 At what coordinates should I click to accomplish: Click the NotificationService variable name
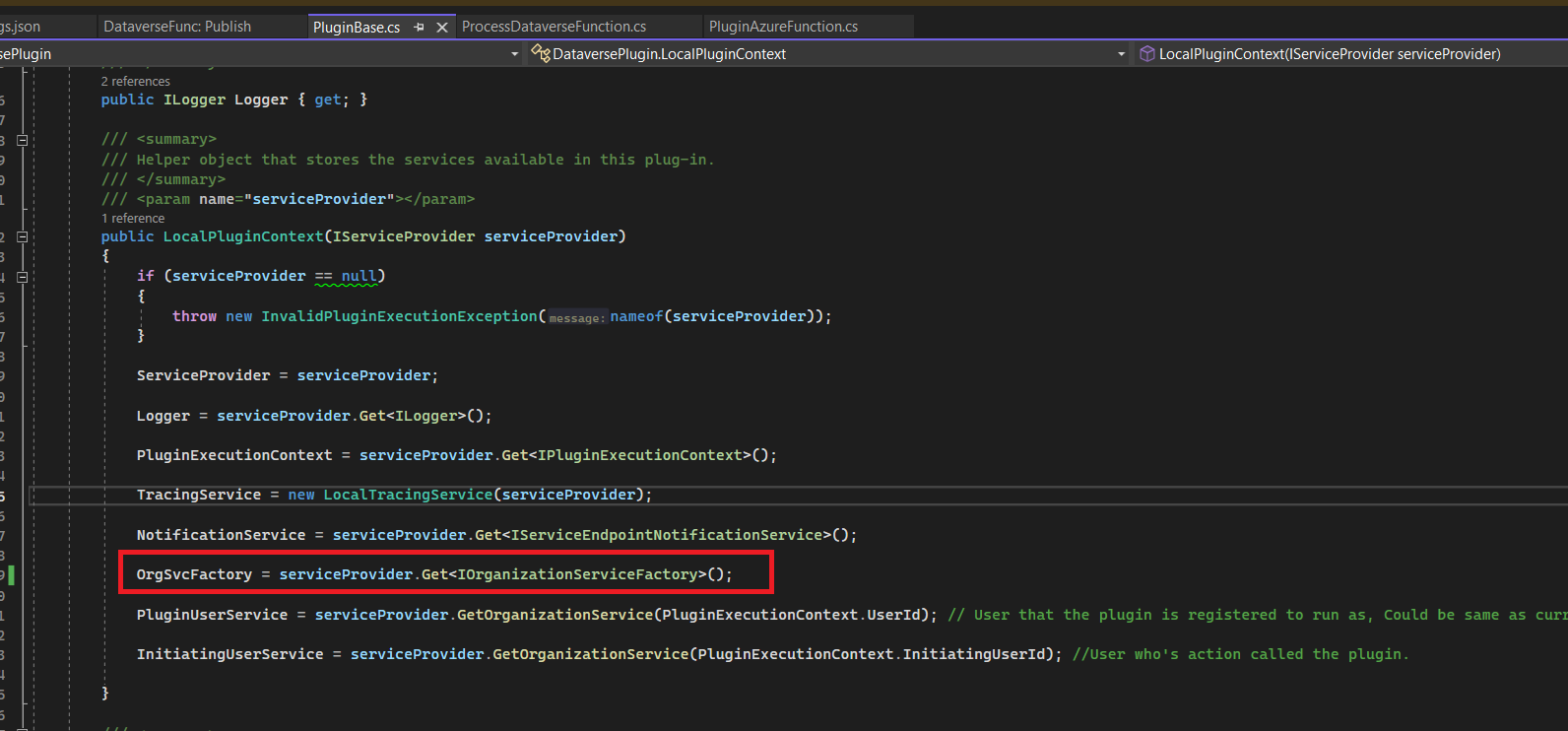point(221,535)
